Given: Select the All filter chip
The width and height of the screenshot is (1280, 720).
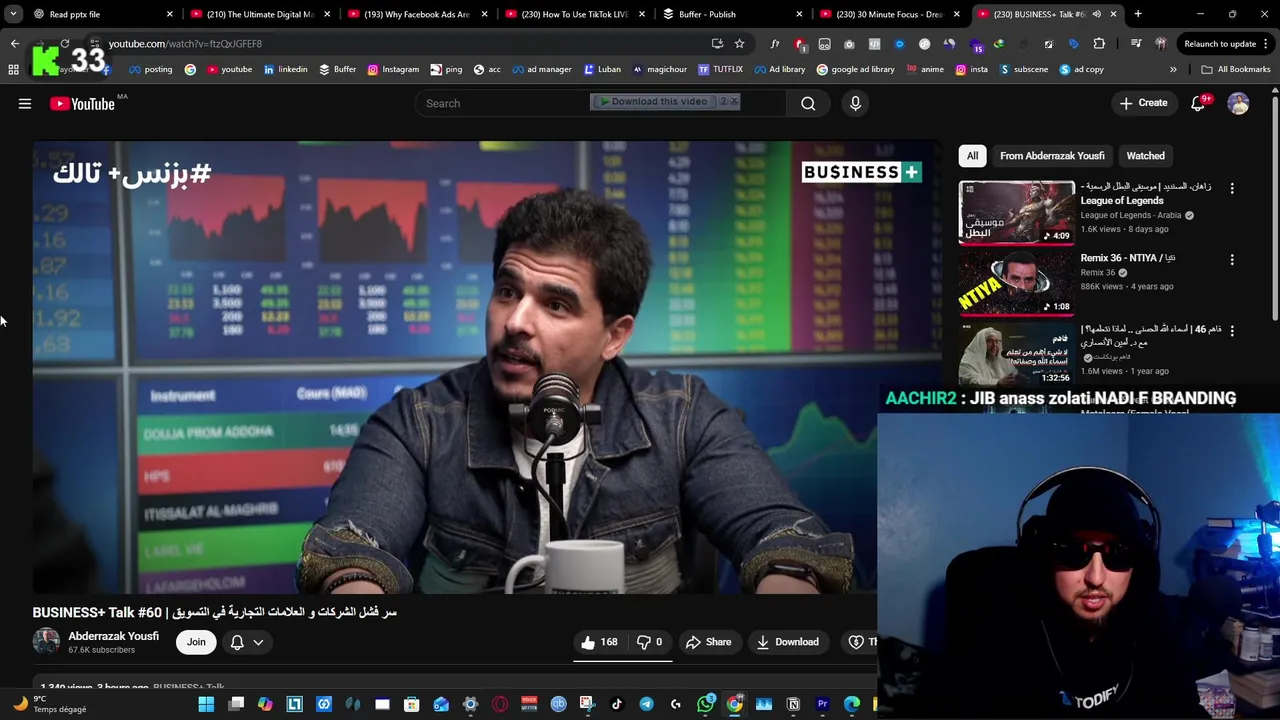Looking at the screenshot, I should (972, 156).
